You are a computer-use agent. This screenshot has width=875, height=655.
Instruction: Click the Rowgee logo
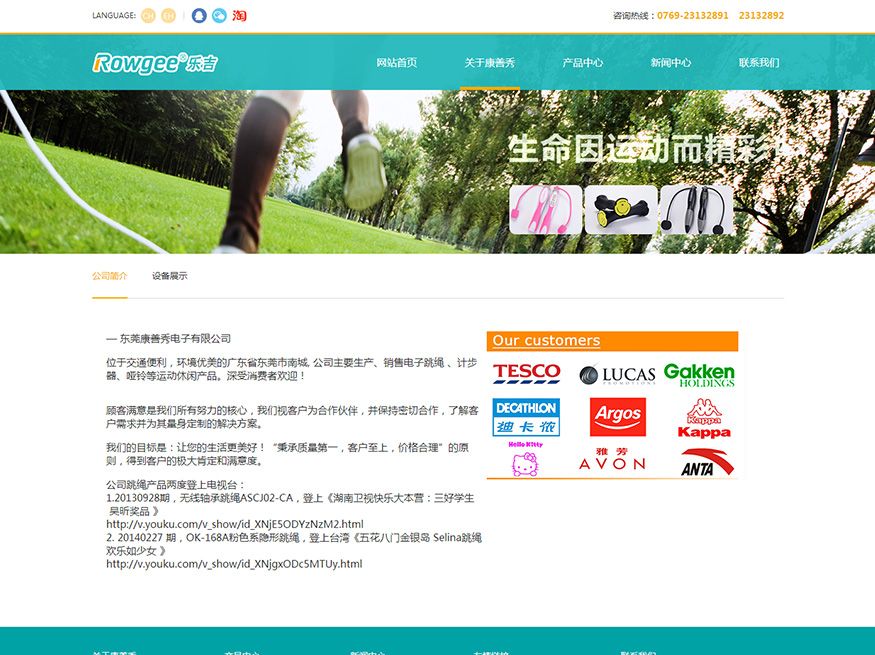pyautogui.click(x=155, y=63)
